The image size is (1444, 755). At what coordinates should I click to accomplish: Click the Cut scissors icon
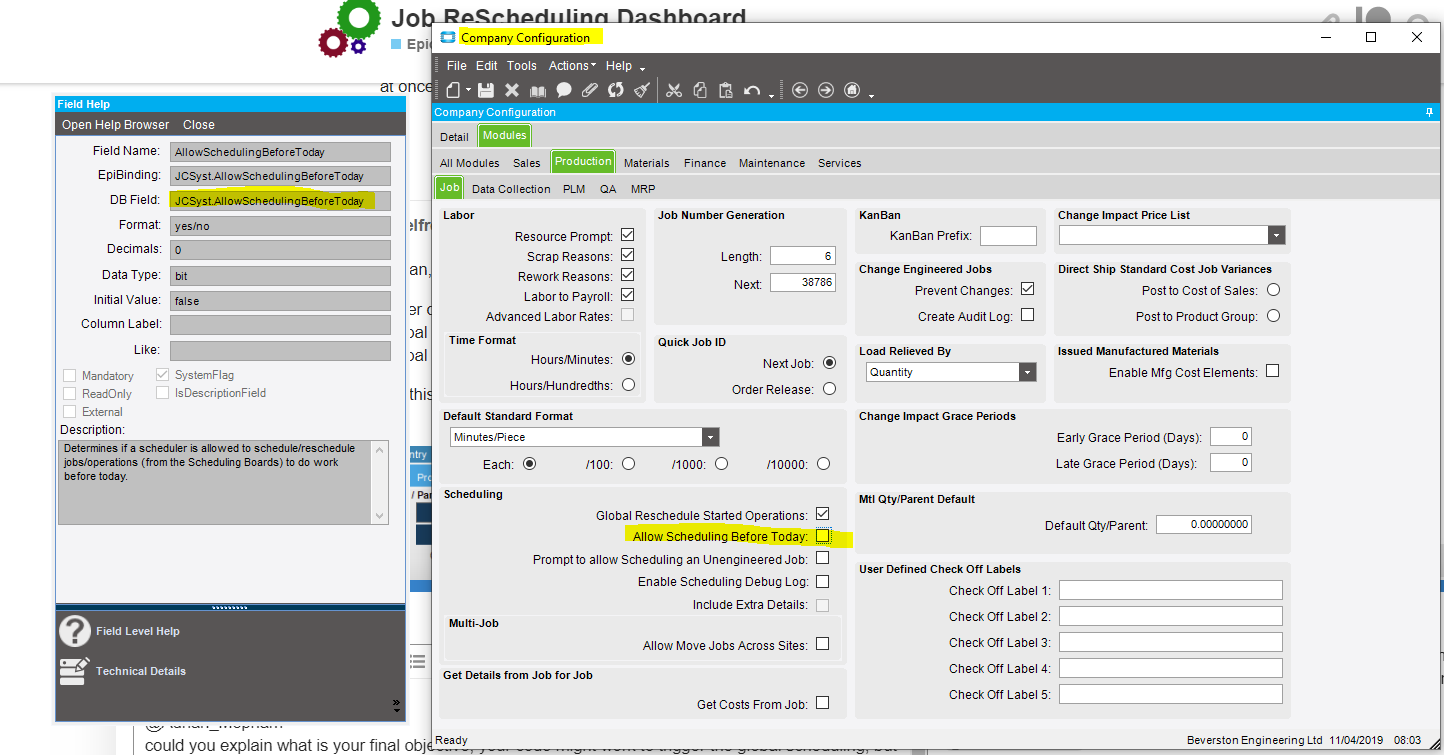coord(674,90)
